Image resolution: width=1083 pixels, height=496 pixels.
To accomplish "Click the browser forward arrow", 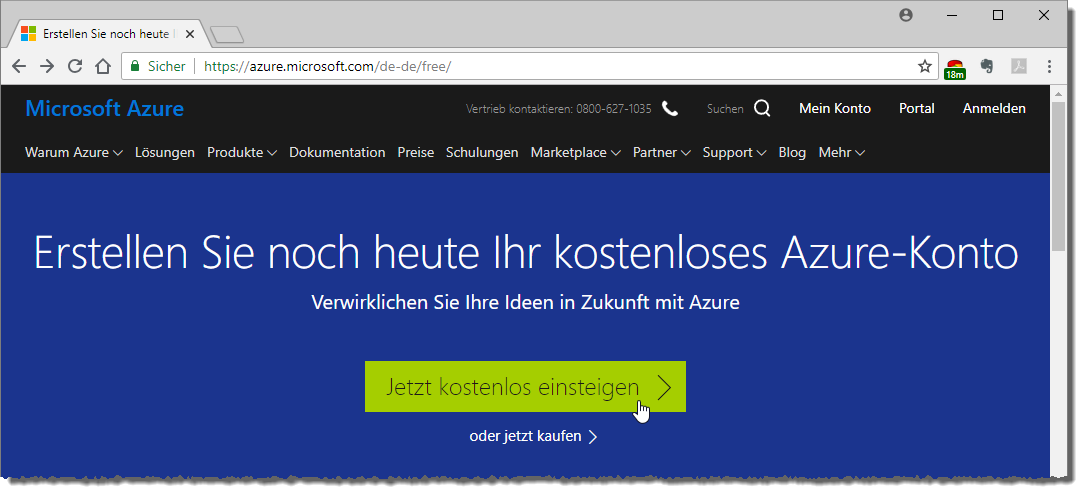I will pyautogui.click(x=46, y=66).
